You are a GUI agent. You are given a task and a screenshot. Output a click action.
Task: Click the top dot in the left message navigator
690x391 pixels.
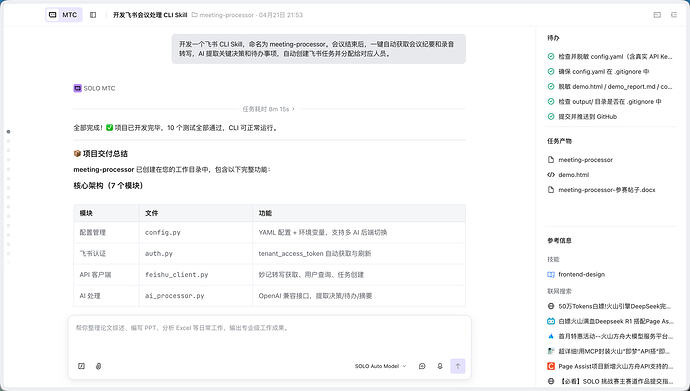(x=8, y=132)
